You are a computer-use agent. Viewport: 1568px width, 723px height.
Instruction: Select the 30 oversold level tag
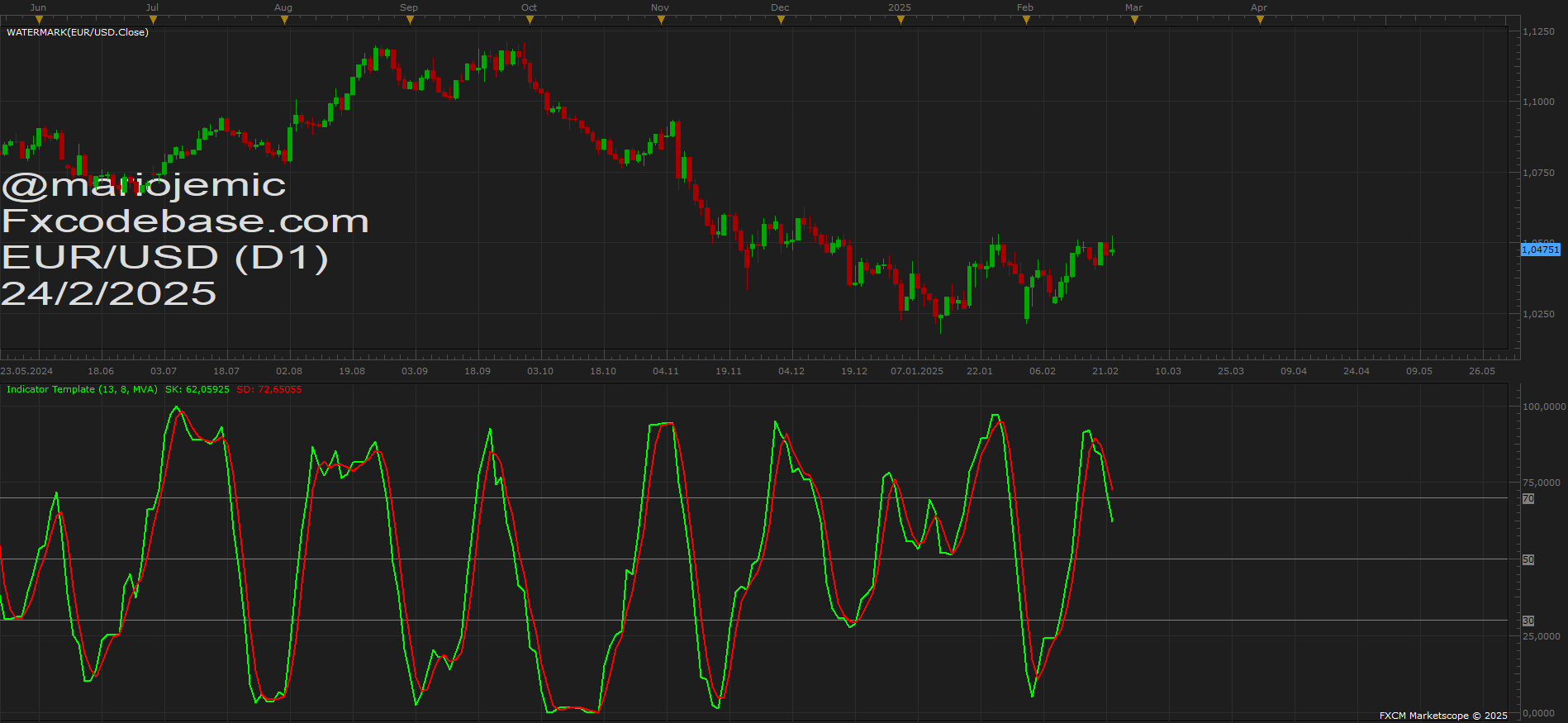point(1528,621)
